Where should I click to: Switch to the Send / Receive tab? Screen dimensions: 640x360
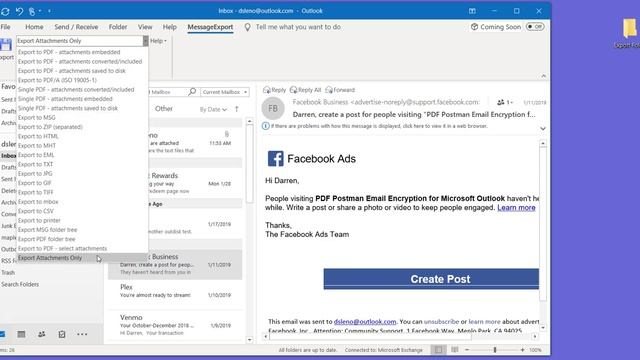pos(76,27)
